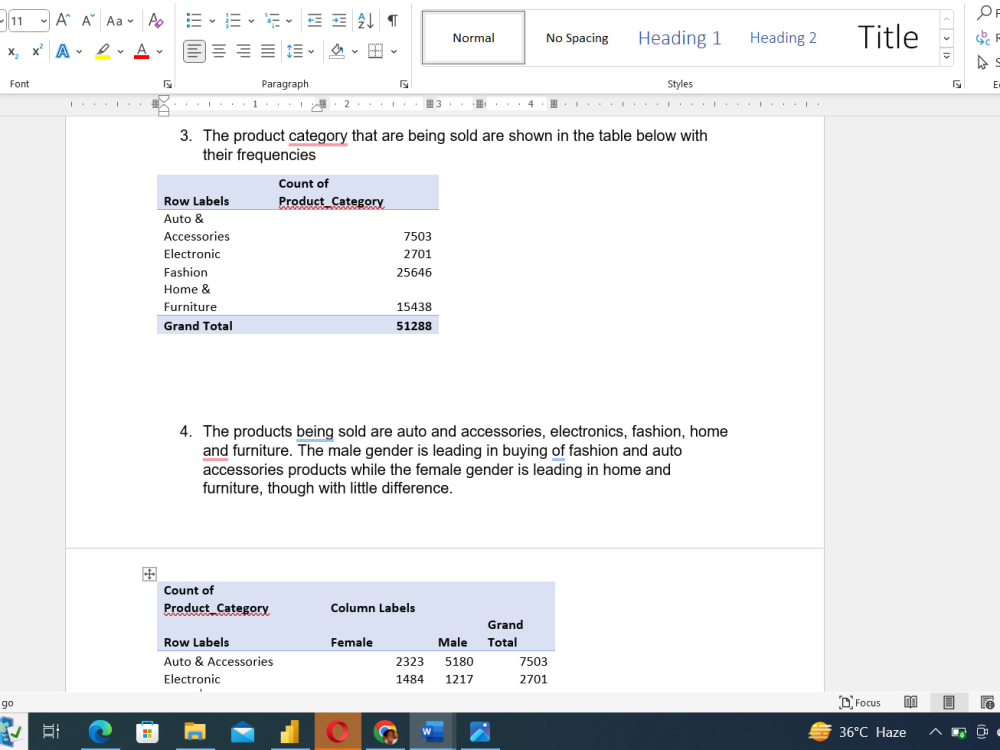Open Microsoft Edge from taskbar
Screen dimensions: 1000x750
coord(99,731)
